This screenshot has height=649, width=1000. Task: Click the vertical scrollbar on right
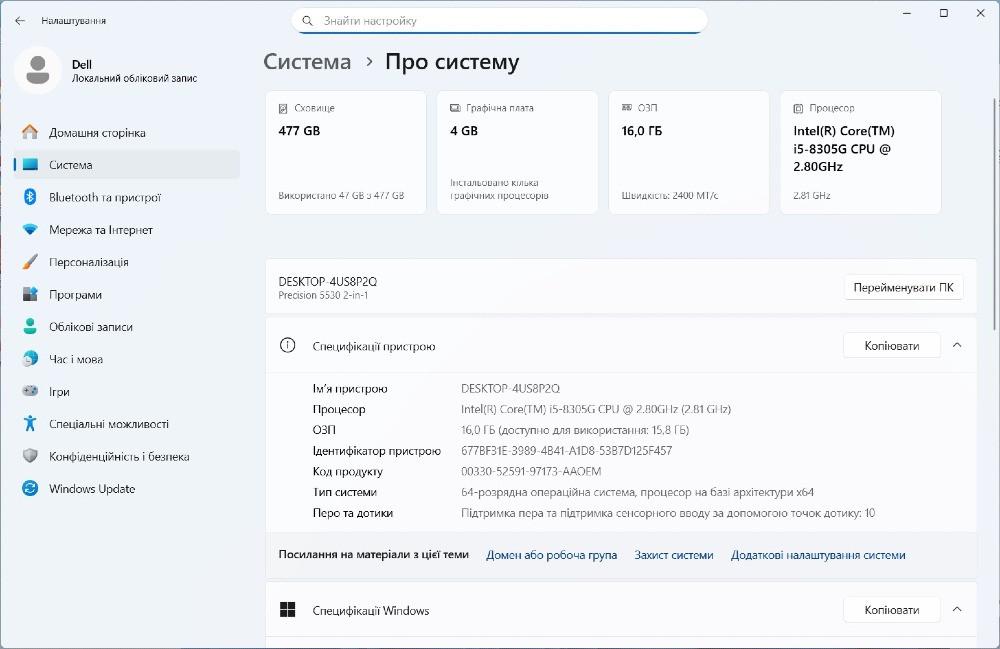click(x=996, y=214)
